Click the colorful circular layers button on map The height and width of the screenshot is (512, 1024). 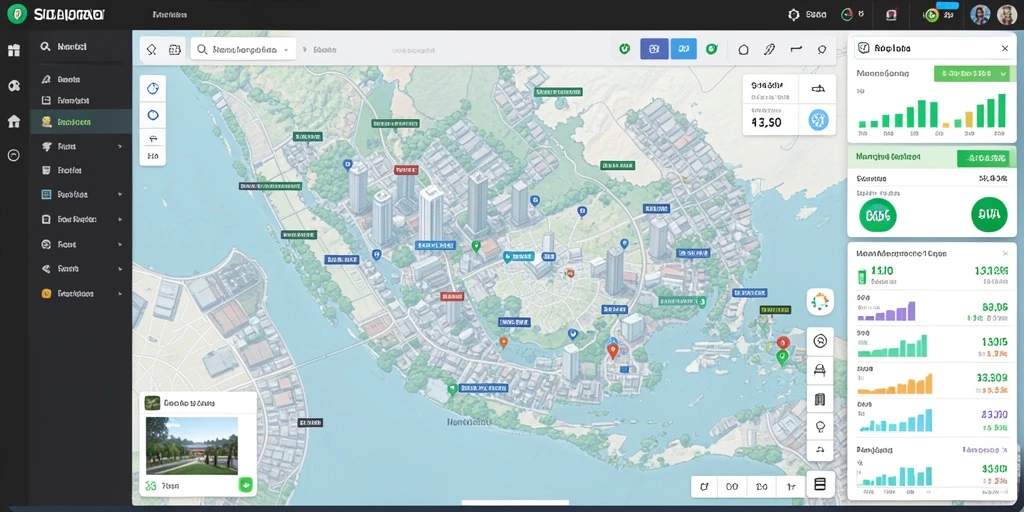[x=820, y=301]
